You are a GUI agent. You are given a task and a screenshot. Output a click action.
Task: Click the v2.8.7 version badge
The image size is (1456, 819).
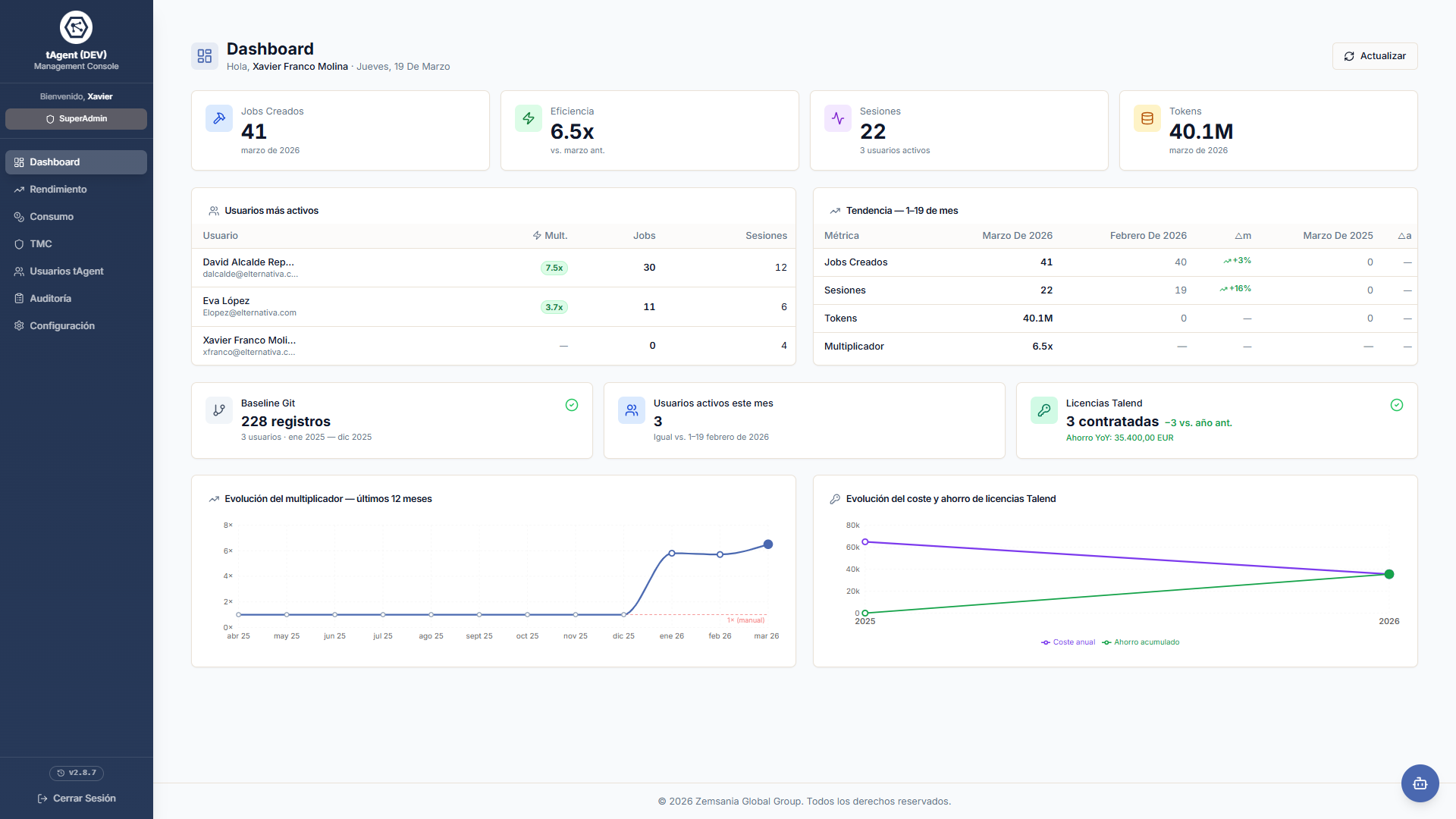(x=77, y=773)
